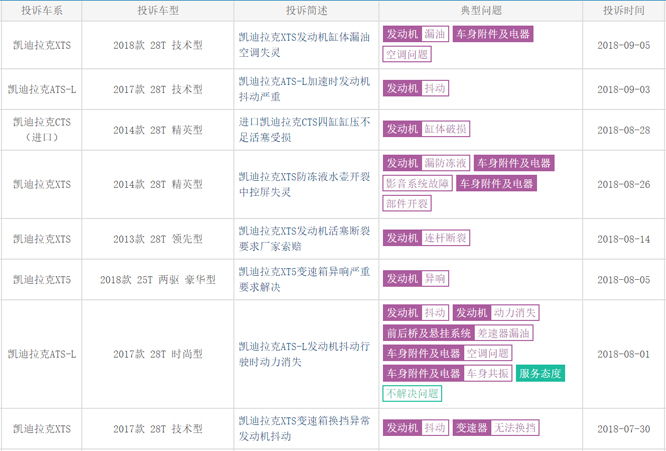Image resolution: width=666 pixels, height=451 pixels.
Task: Select the 漏油 tag in the 2018-09-05 row
Action: pyautogui.click(x=435, y=34)
